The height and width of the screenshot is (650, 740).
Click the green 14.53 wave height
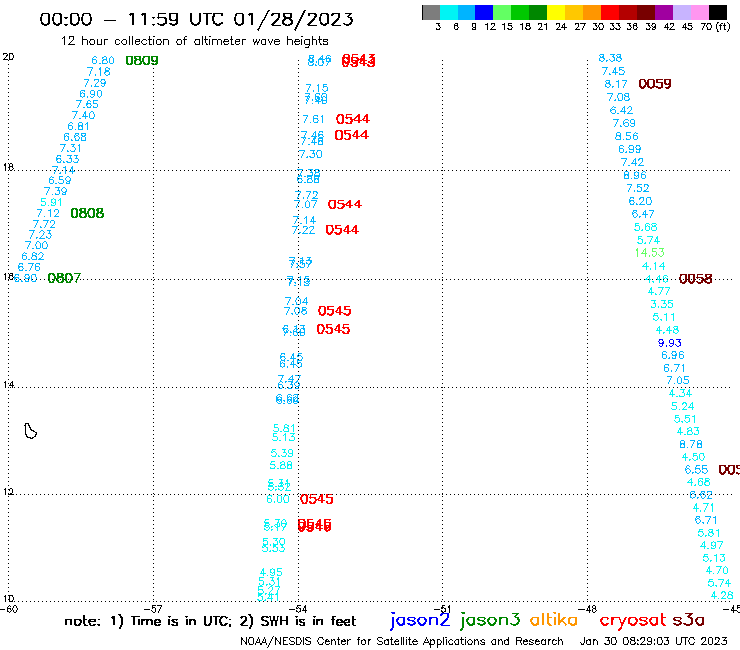649,253
